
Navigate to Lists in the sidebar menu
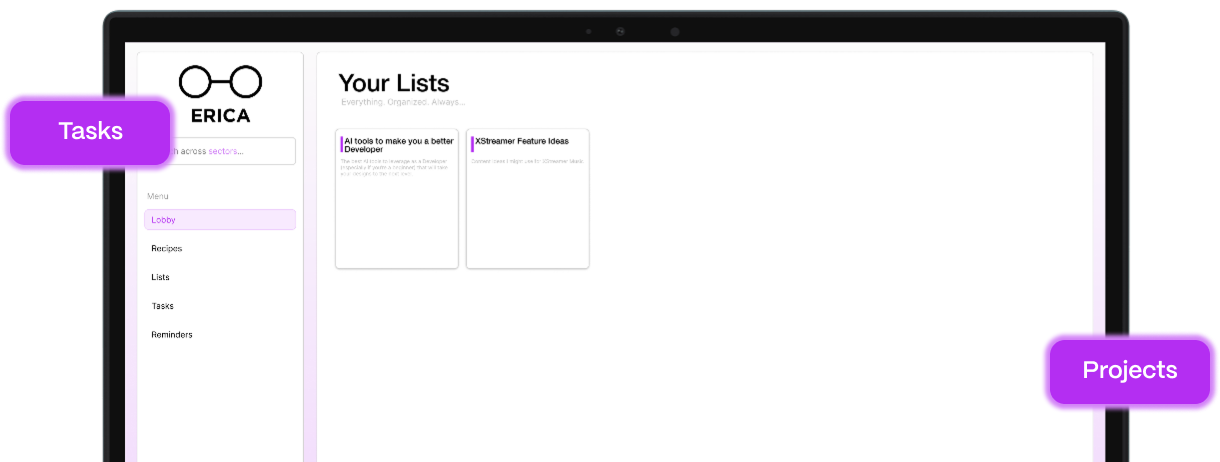(x=161, y=277)
